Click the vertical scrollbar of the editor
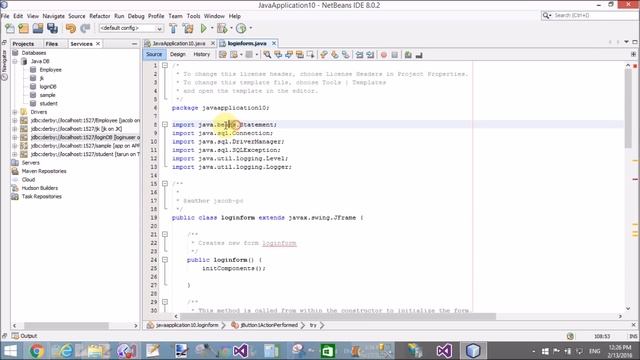The height and width of the screenshot is (360, 640). [x=628, y=108]
